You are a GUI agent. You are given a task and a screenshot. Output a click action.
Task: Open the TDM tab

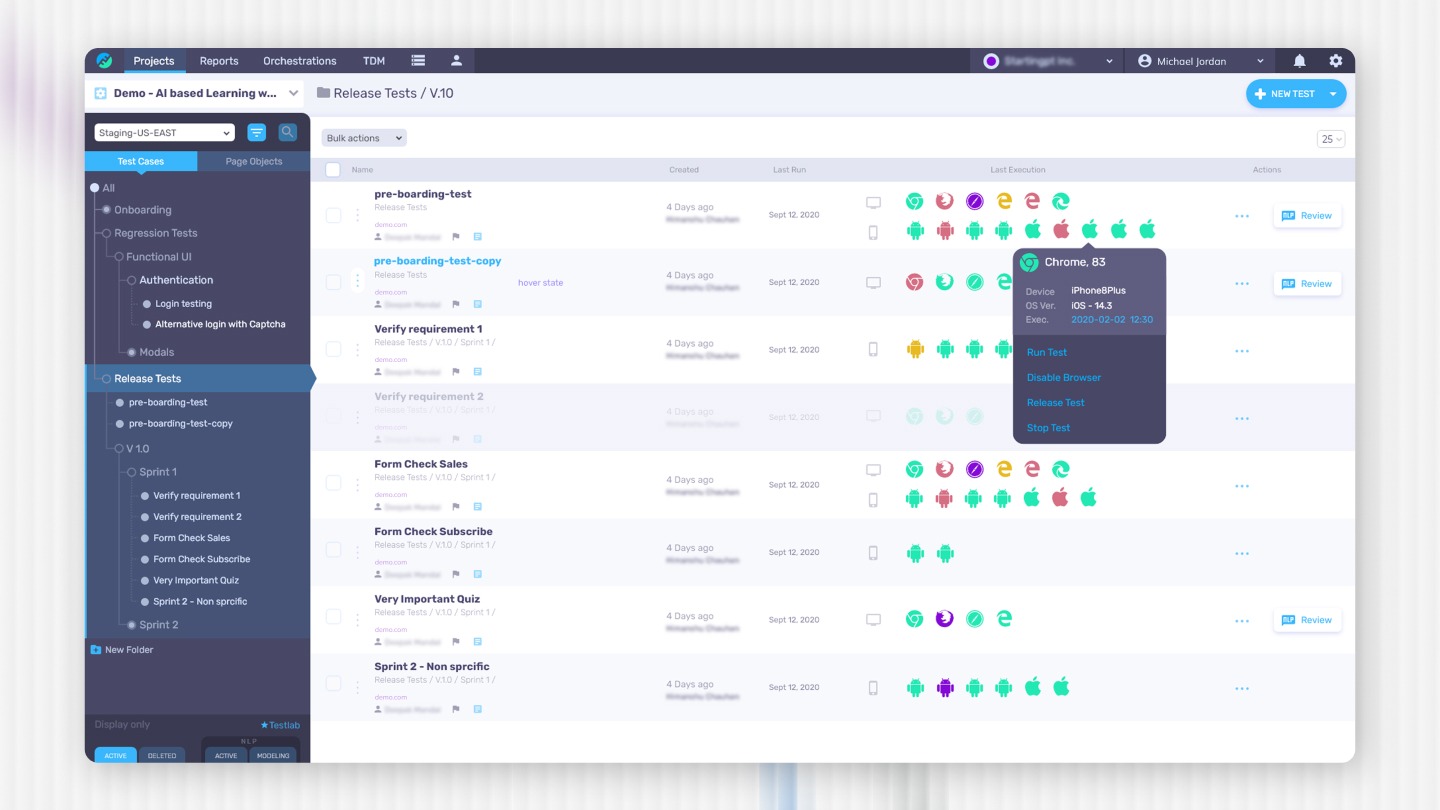pos(374,61)
